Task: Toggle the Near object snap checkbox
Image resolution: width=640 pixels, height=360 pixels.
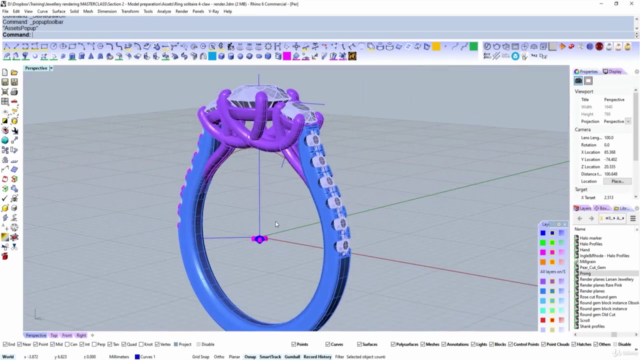Action: pyautogui.click(x=20, y=344)
